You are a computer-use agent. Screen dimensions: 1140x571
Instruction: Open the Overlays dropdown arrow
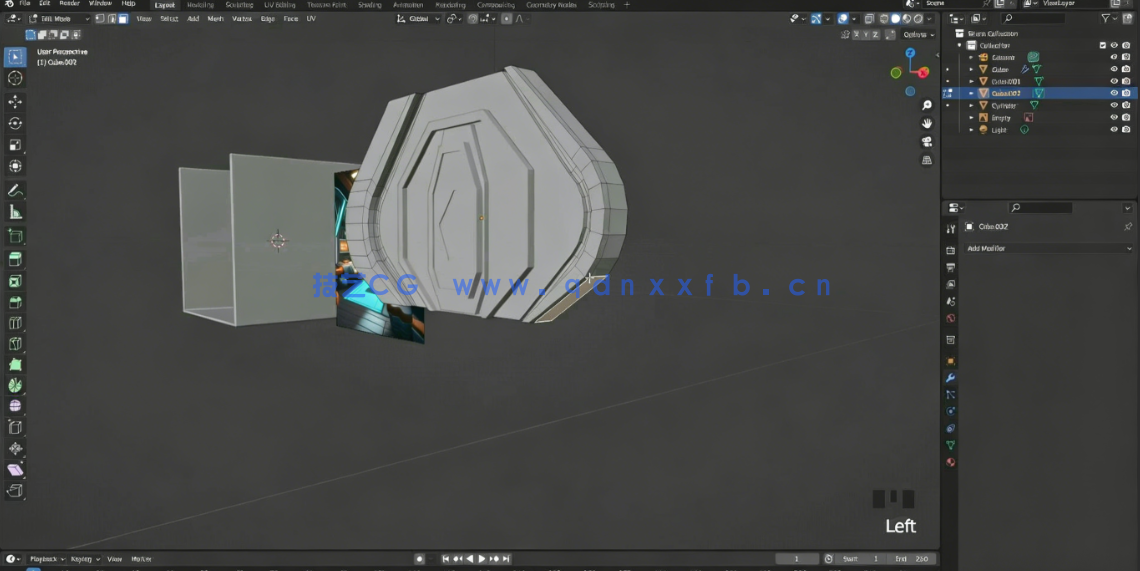(x=854, y=19)
